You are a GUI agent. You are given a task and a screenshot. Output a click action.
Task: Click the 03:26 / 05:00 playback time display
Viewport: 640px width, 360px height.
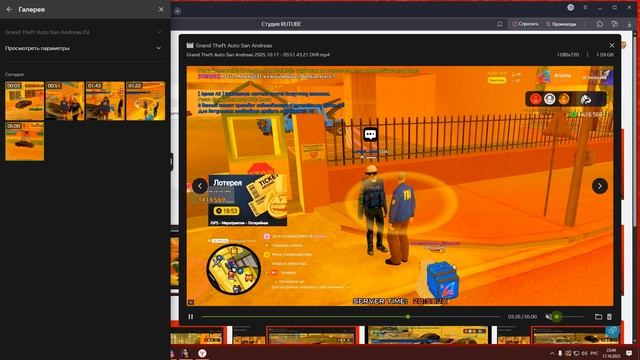(x=522, y=317)
